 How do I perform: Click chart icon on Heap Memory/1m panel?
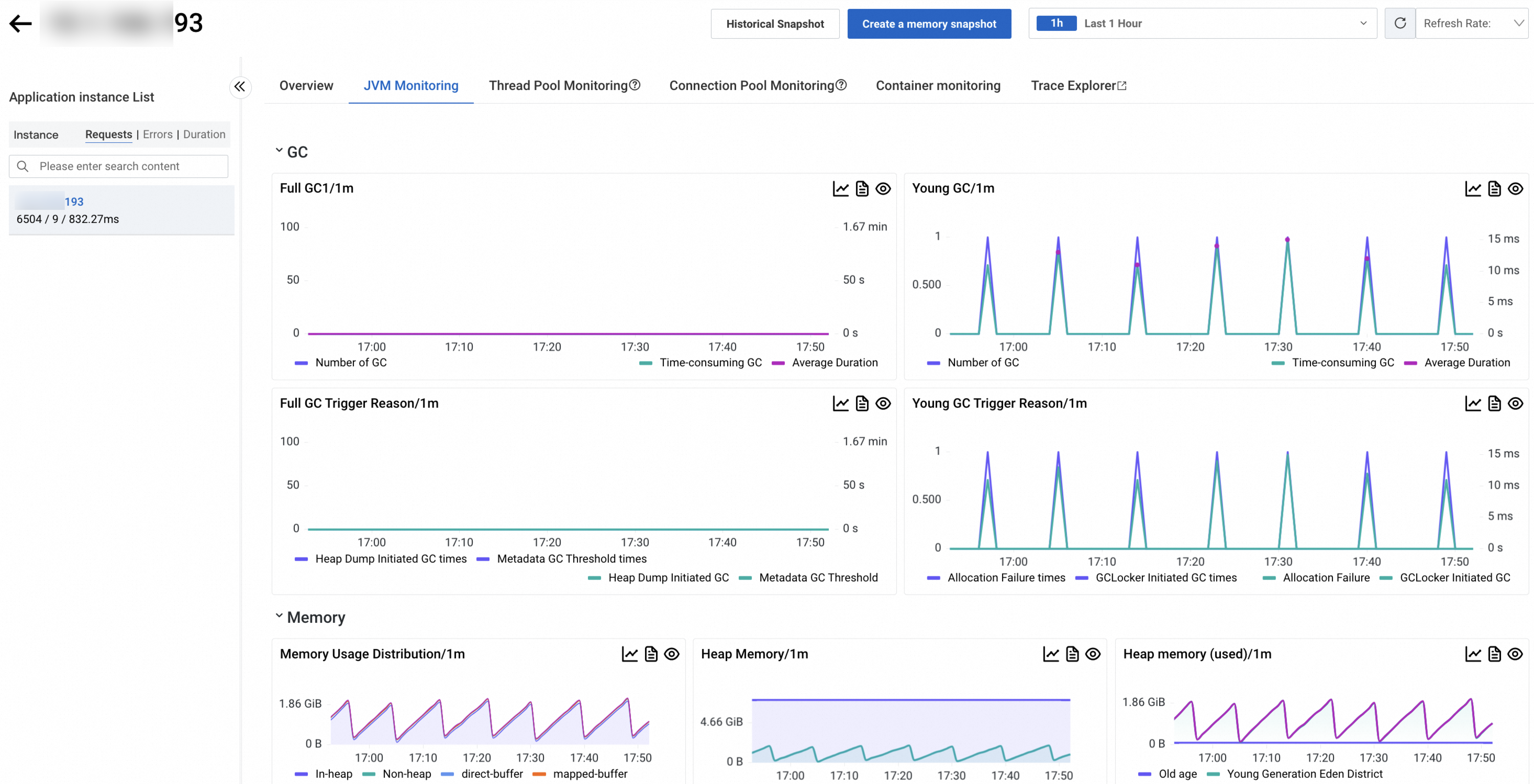click(1051, 654)
